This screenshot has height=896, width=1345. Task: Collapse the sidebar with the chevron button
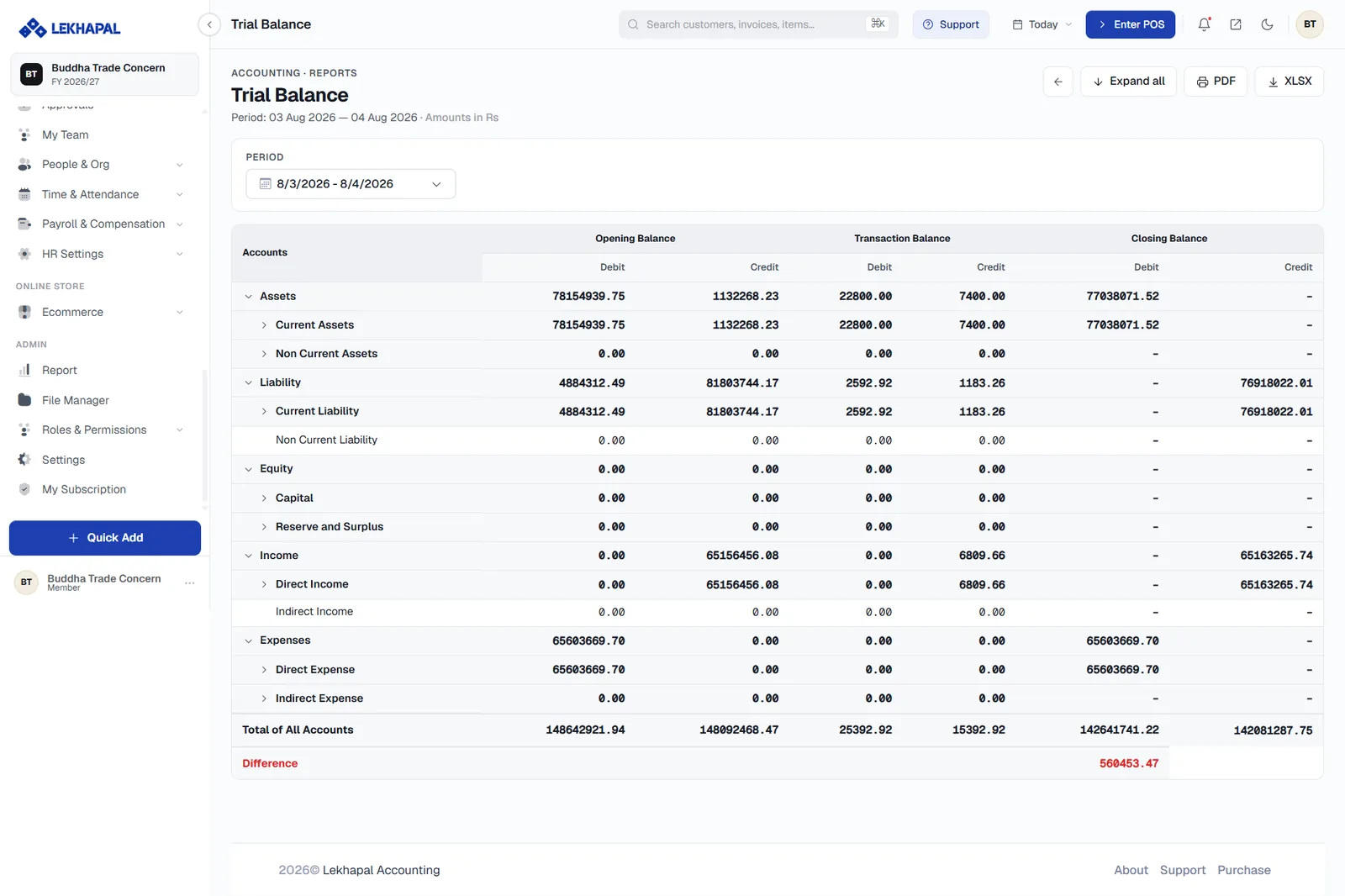(209, 24)
